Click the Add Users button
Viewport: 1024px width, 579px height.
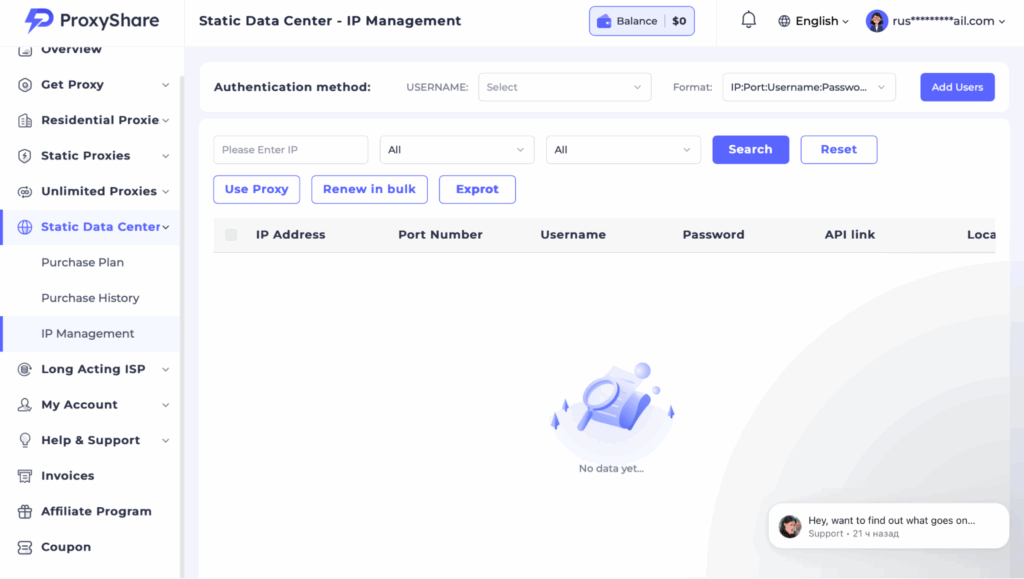coord(957,87)
